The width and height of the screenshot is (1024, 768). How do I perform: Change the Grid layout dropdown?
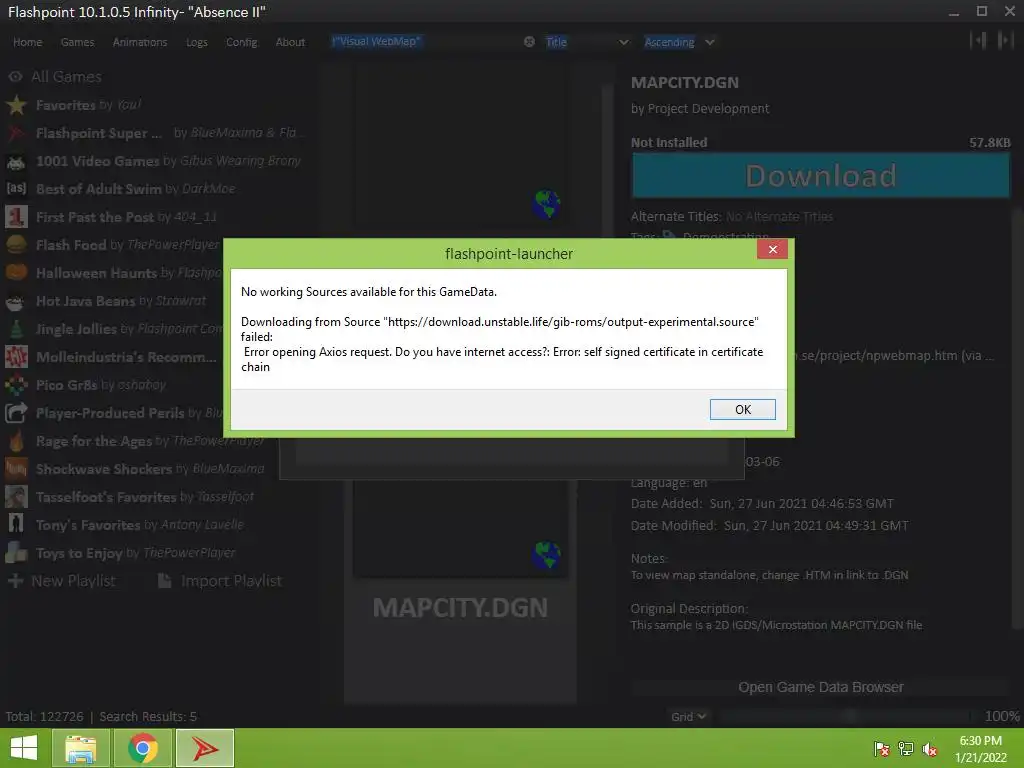pos(688,716)
